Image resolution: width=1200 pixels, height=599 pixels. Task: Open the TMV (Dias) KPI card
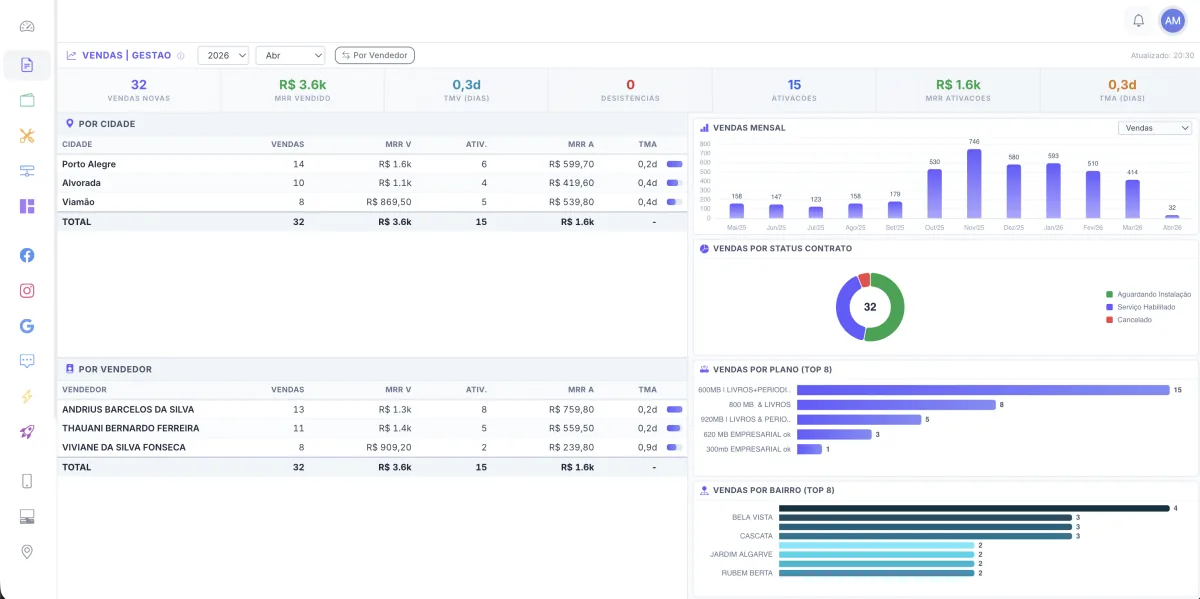coord(467,90)
